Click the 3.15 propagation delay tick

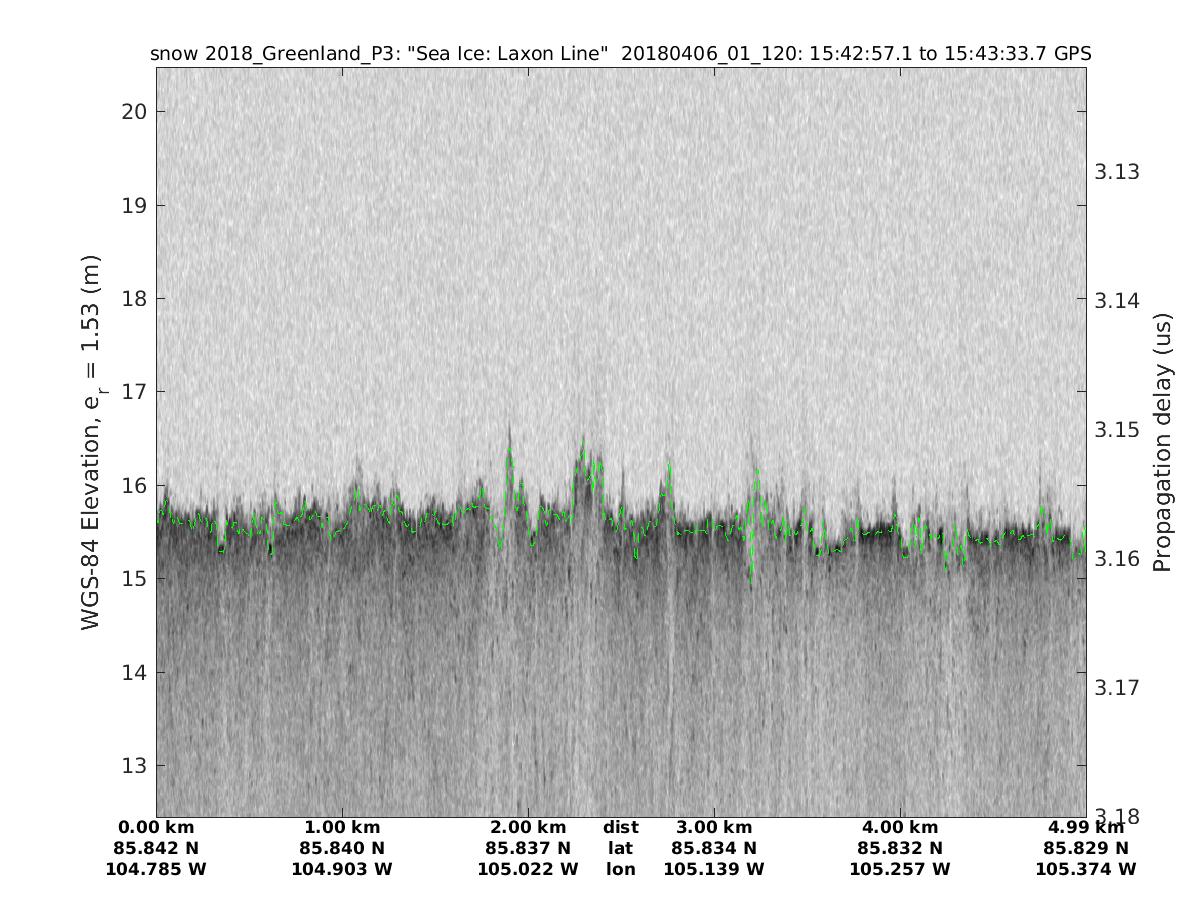[1113, 430]
